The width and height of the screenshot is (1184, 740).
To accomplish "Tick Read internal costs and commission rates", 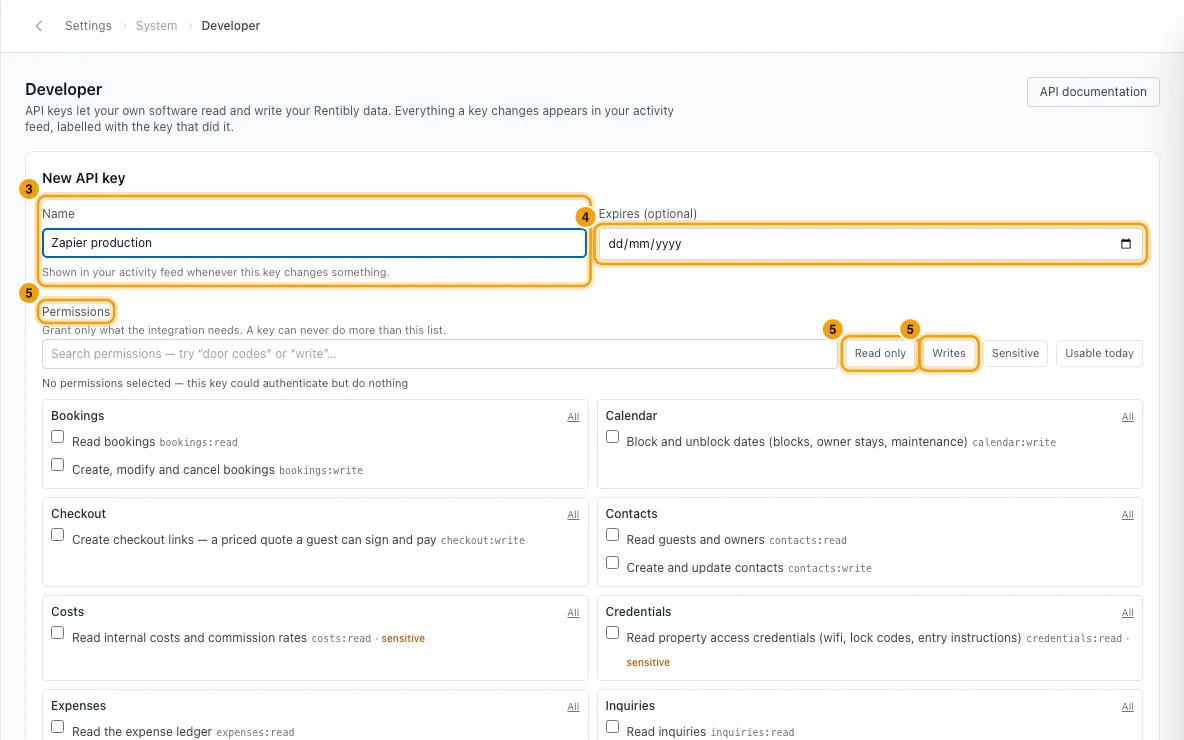I will coord(57,633).
